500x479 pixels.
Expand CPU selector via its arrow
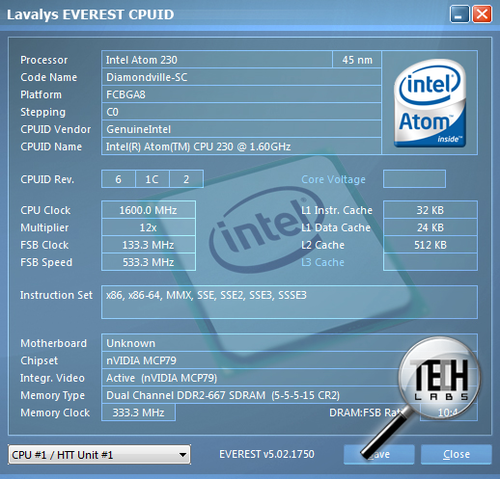point(182,455)
